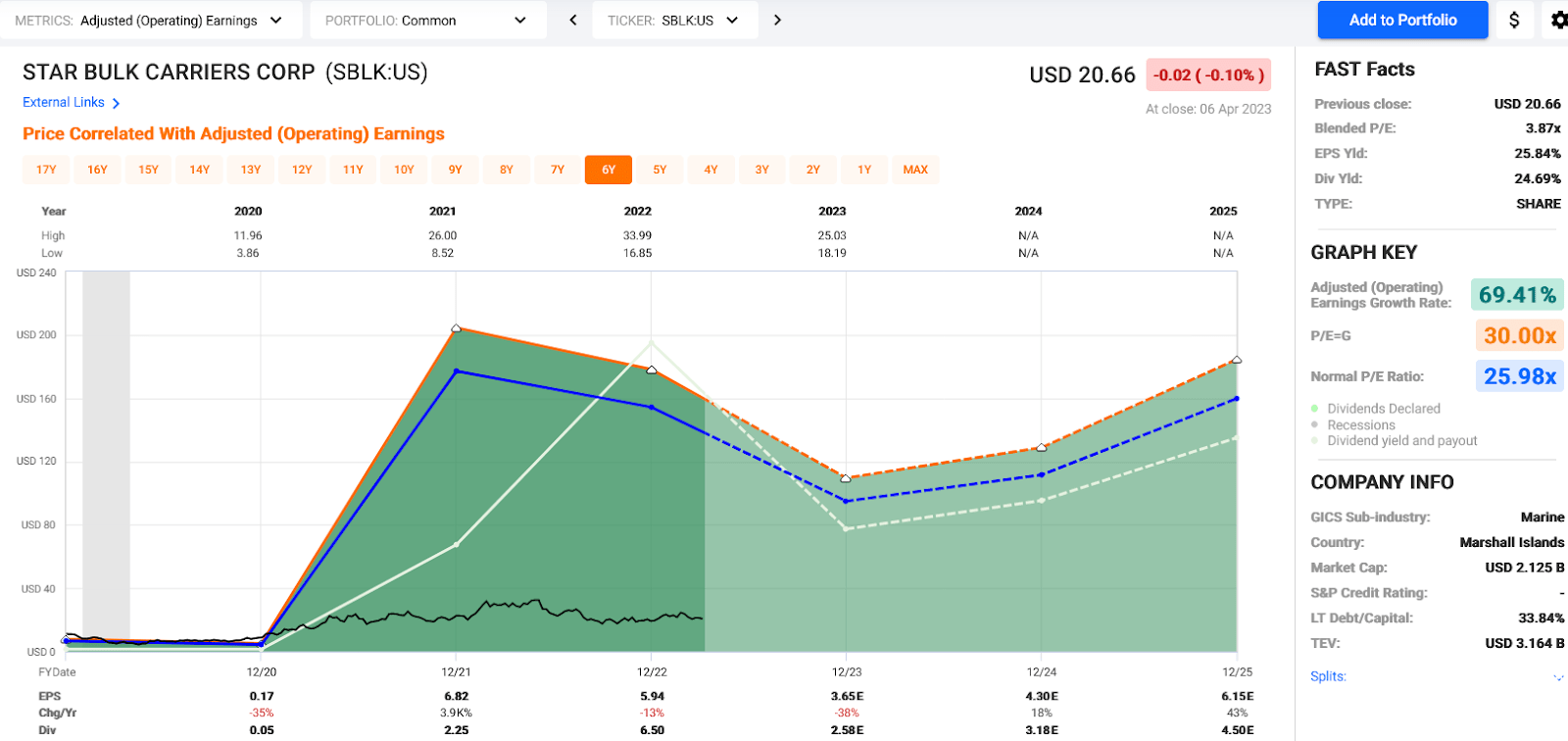Click the active 6Y time range tab
This screenshot has height=741, width=1568.
tap(609, 170)
